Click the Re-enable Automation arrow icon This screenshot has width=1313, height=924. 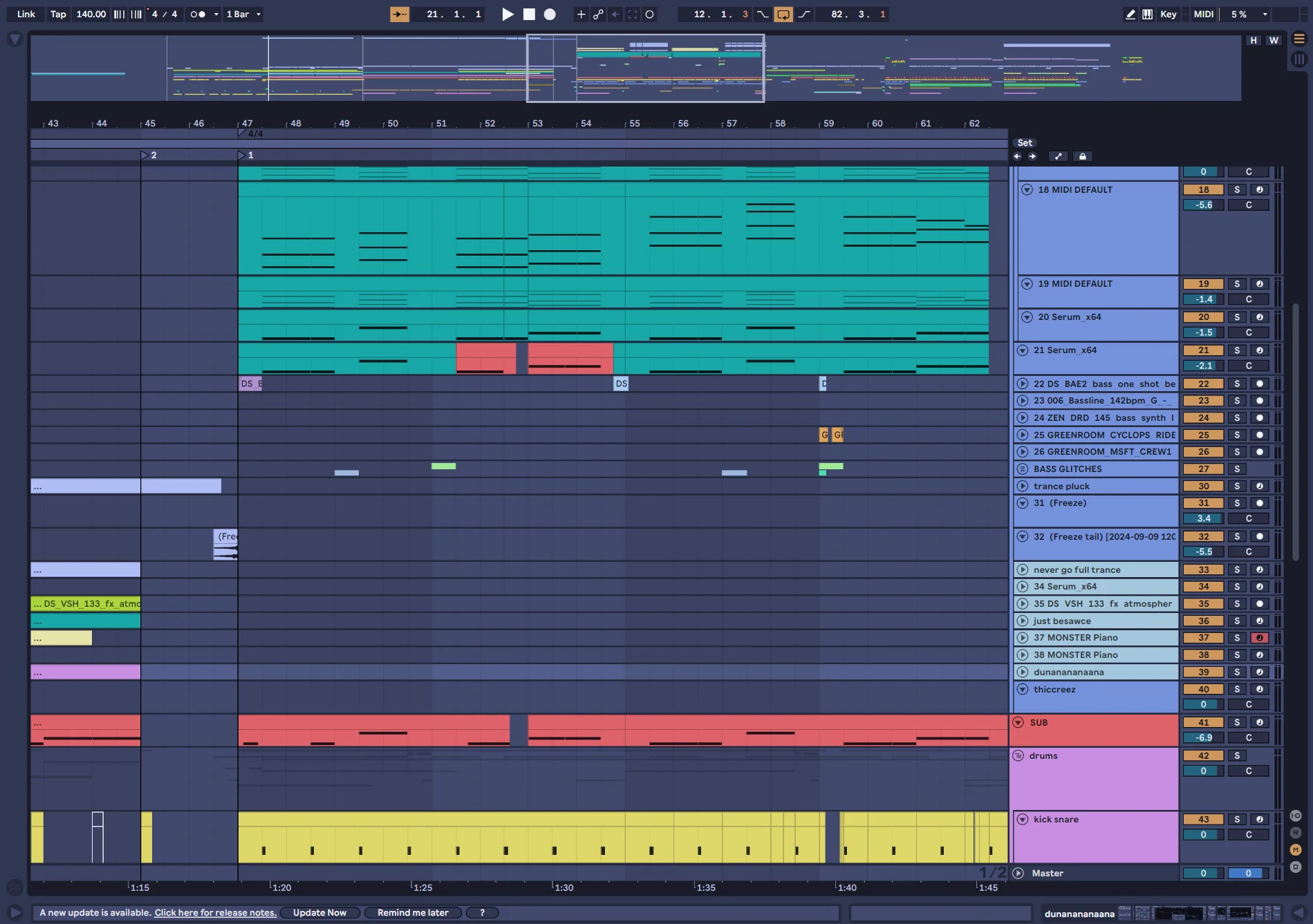(x=615, y=14)
